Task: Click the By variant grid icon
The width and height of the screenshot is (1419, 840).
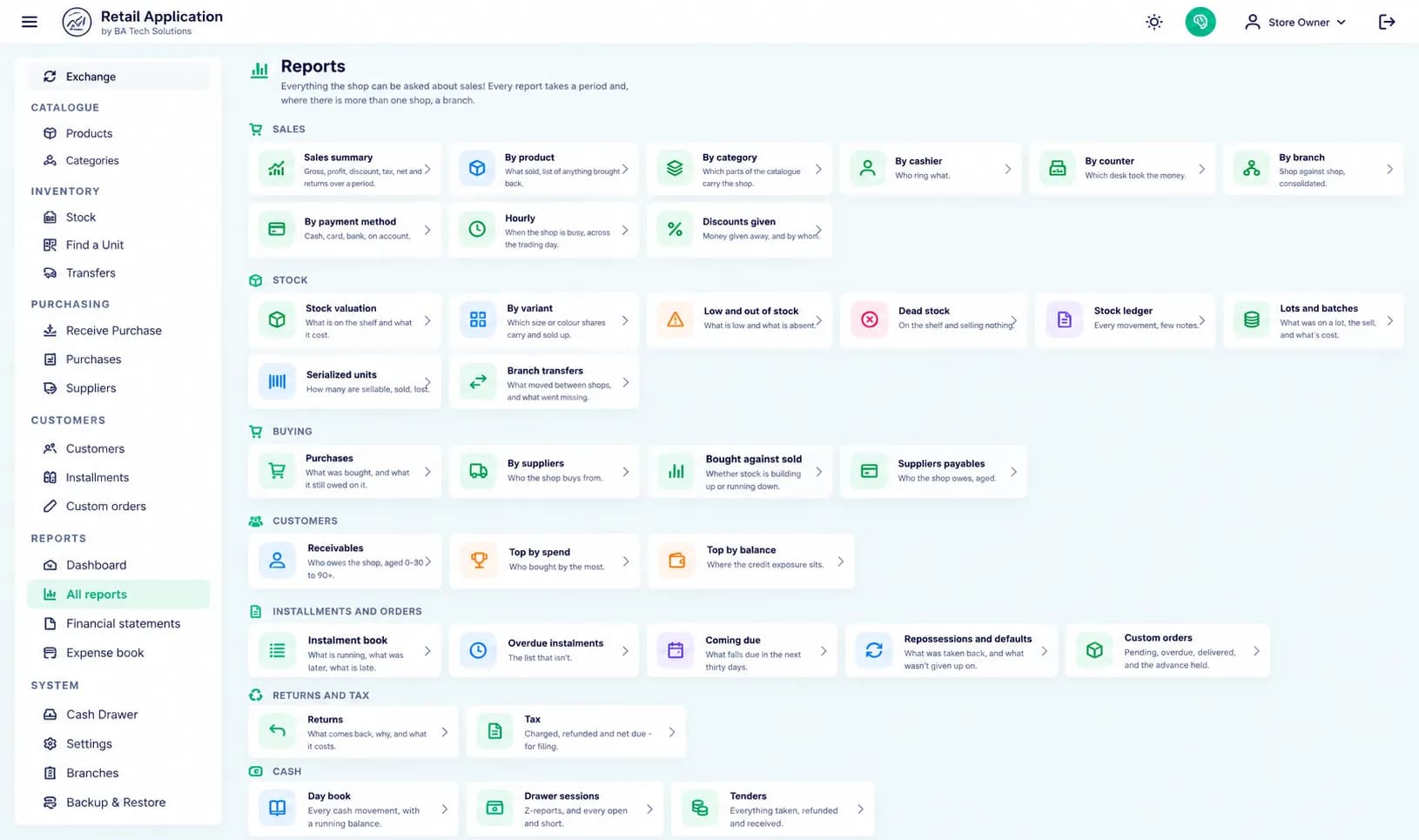Action: coord(478,319)
